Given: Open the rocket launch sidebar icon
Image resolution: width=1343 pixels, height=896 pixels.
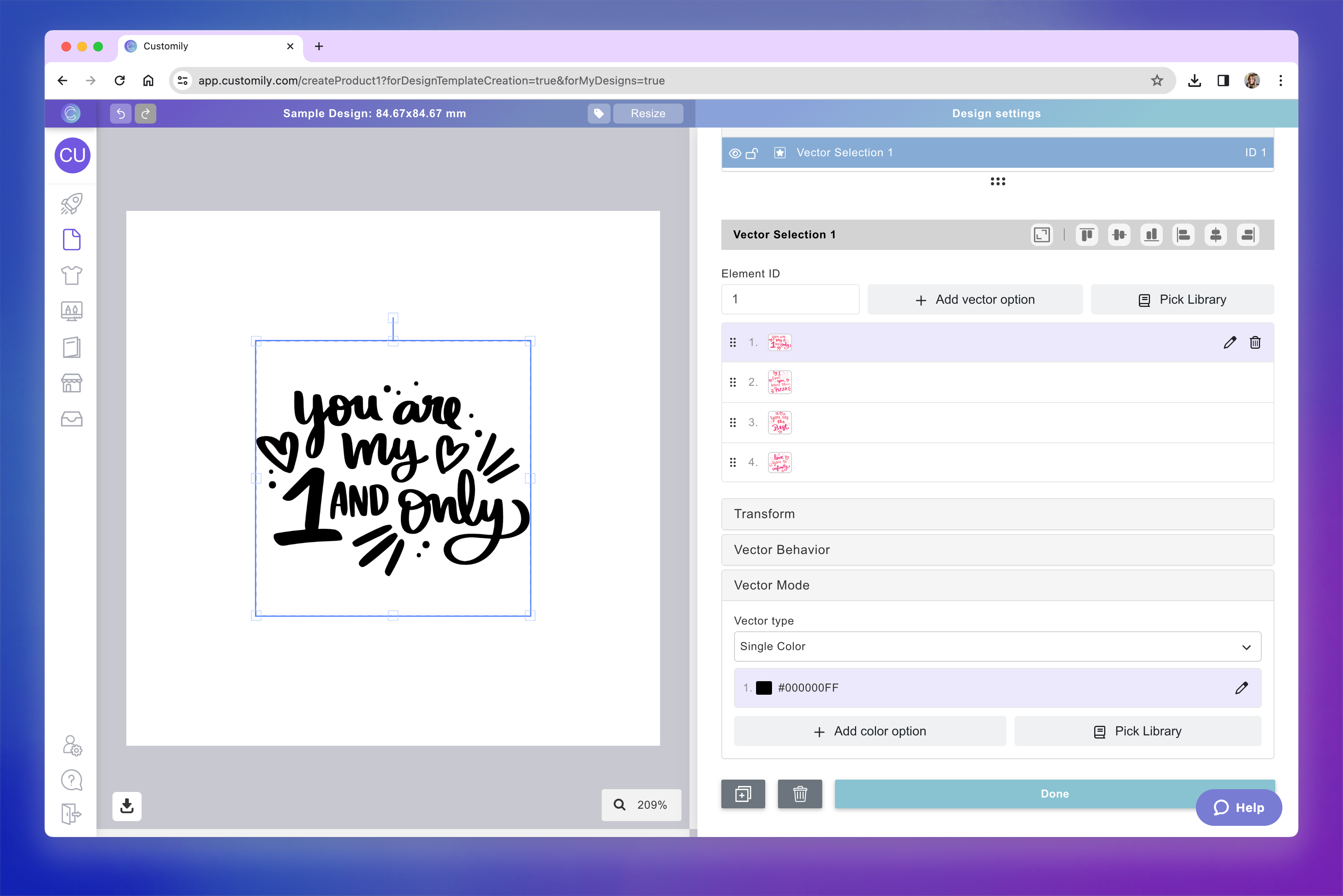Looking at the screenshot, I should (71, 204).
